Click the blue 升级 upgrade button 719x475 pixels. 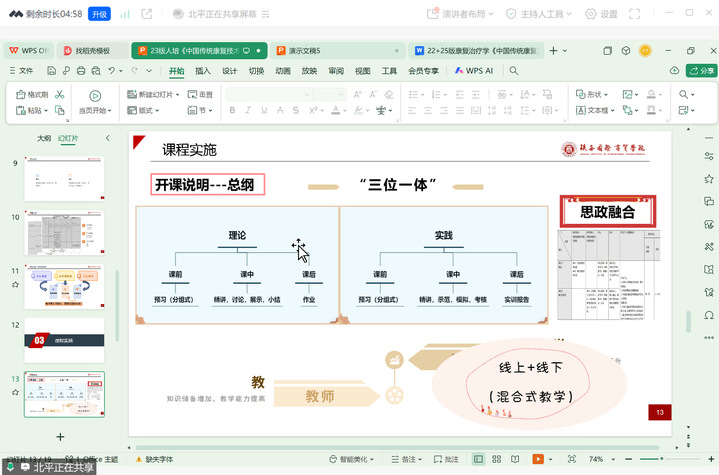[x=99, y=14]
